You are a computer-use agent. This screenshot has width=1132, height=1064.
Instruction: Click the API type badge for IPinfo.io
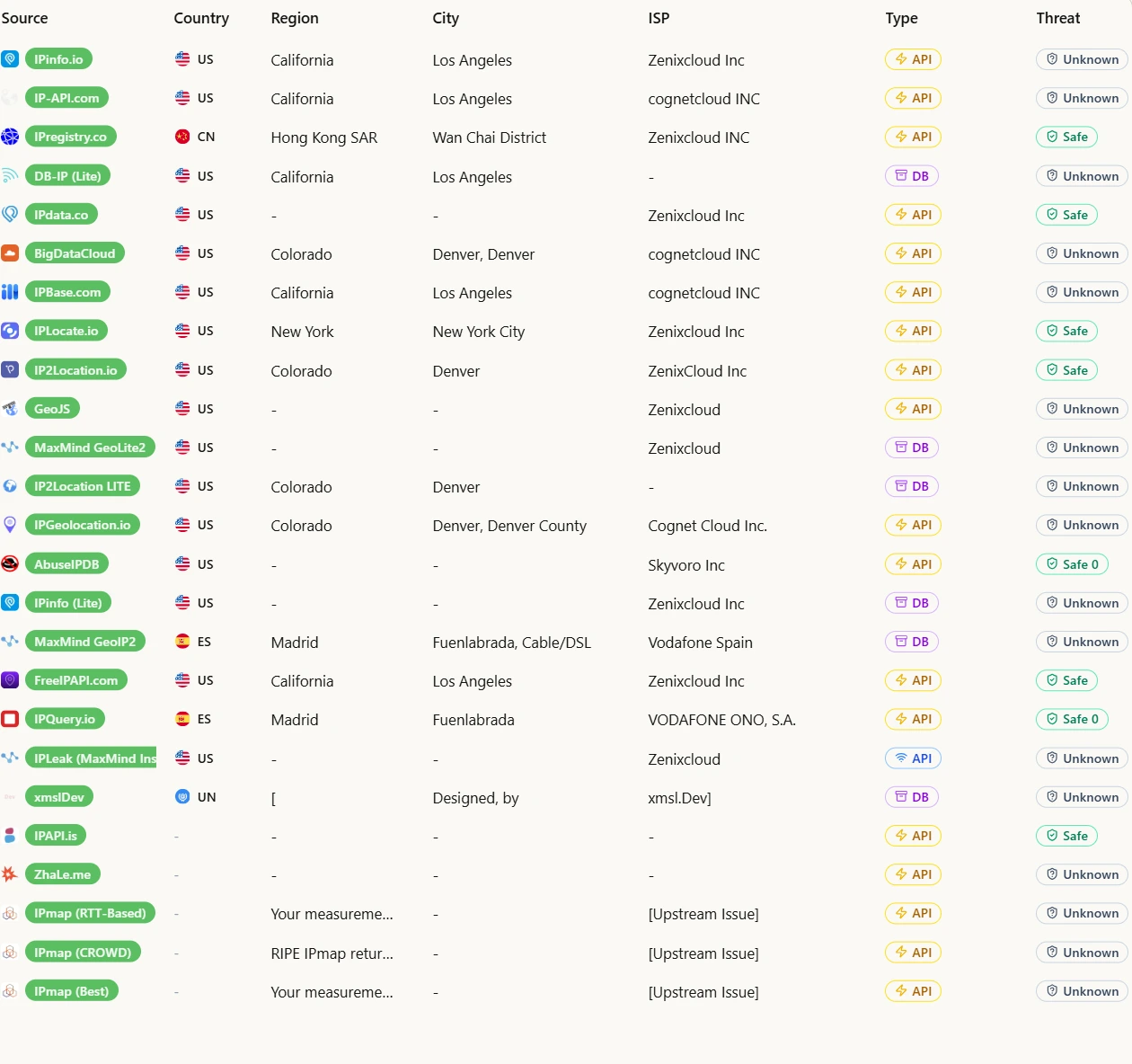pyautogui.click(x=914, y=59)
